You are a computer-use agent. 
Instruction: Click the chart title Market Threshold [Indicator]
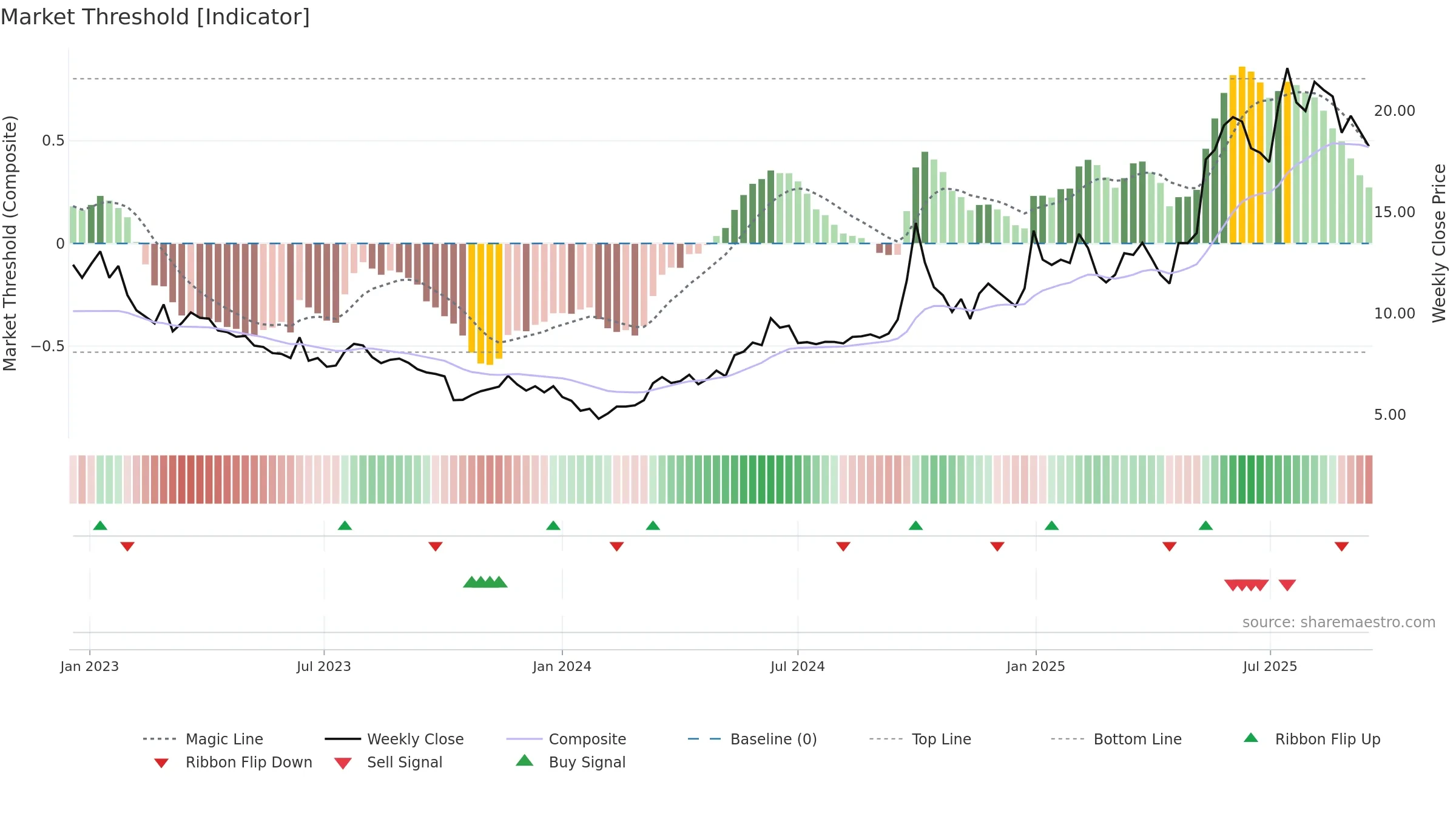tap(155, 17)
